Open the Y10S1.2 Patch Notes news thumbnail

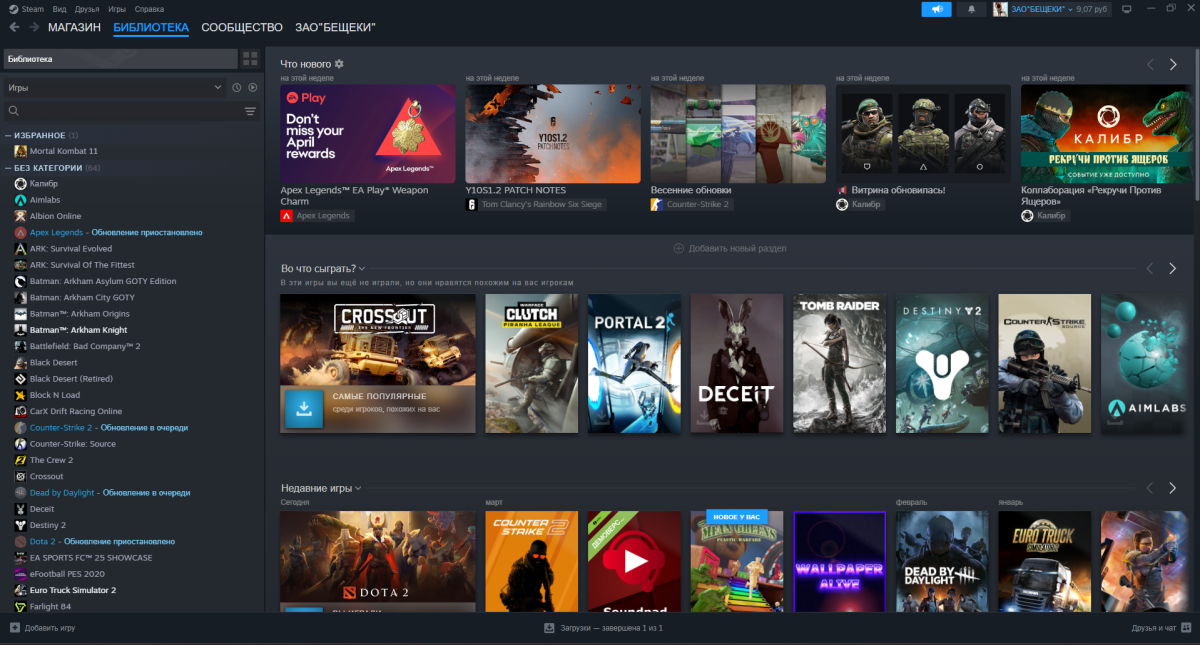click(x=553, y=133)
